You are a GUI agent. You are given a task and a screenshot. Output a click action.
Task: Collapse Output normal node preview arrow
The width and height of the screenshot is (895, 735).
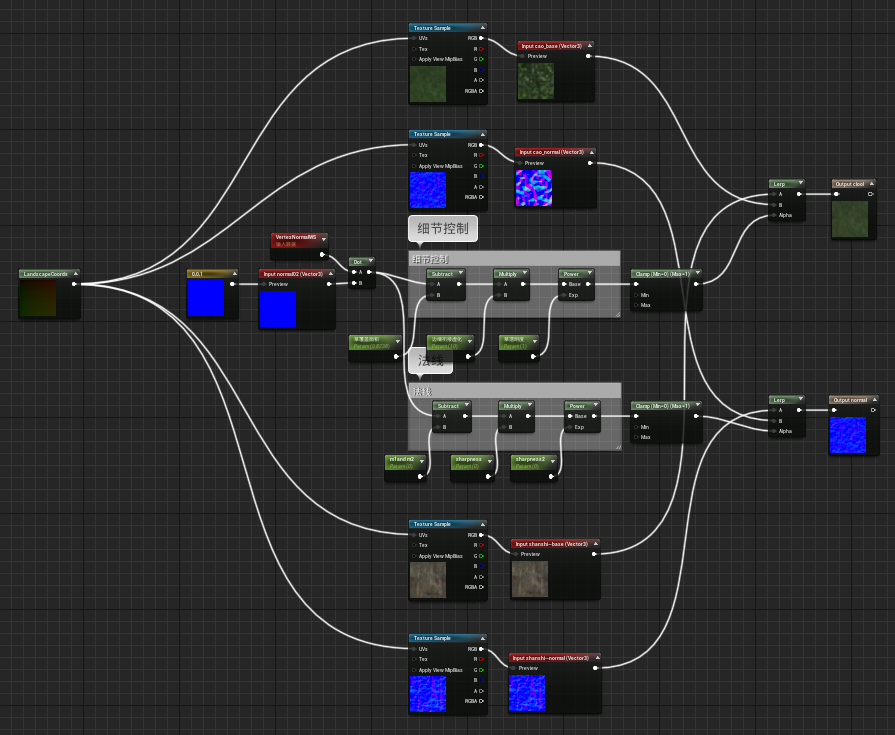[874, 399]
